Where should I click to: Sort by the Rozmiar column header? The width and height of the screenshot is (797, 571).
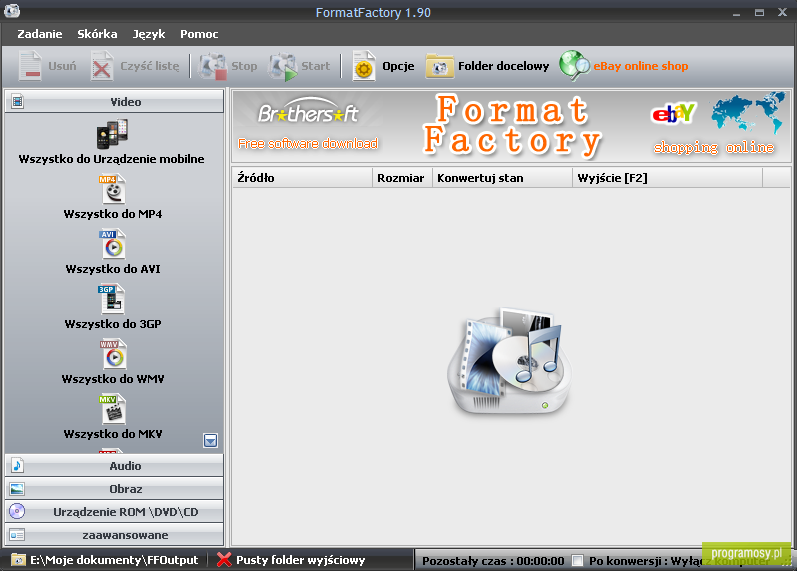click(x=402, y=178)
